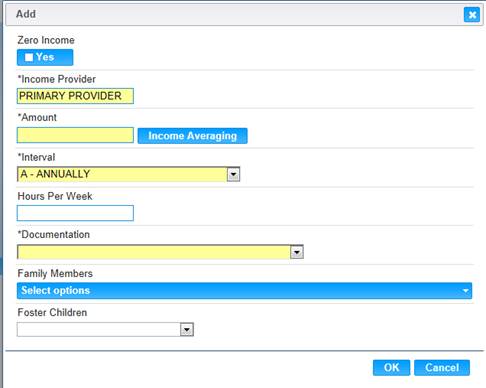Expand the Family Members Select options list
486x388 pixels.
pos(244,291)
